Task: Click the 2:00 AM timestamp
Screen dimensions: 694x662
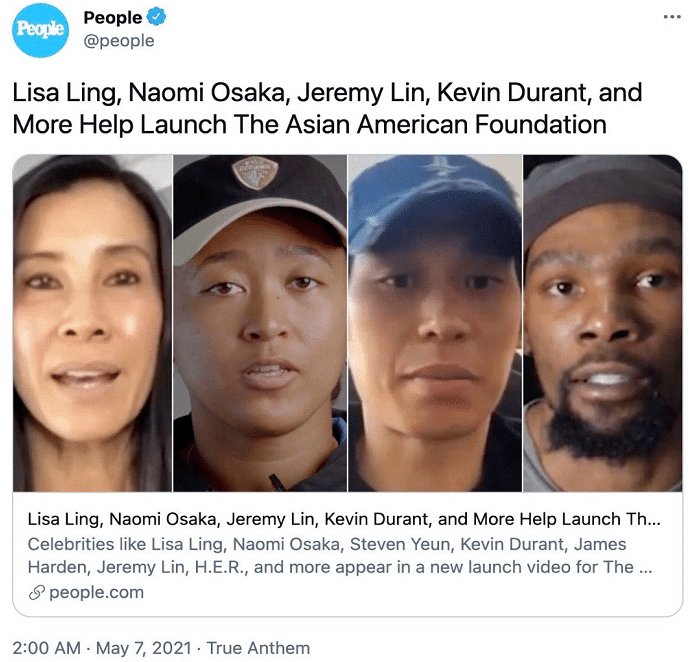Action: click(47, 648)
